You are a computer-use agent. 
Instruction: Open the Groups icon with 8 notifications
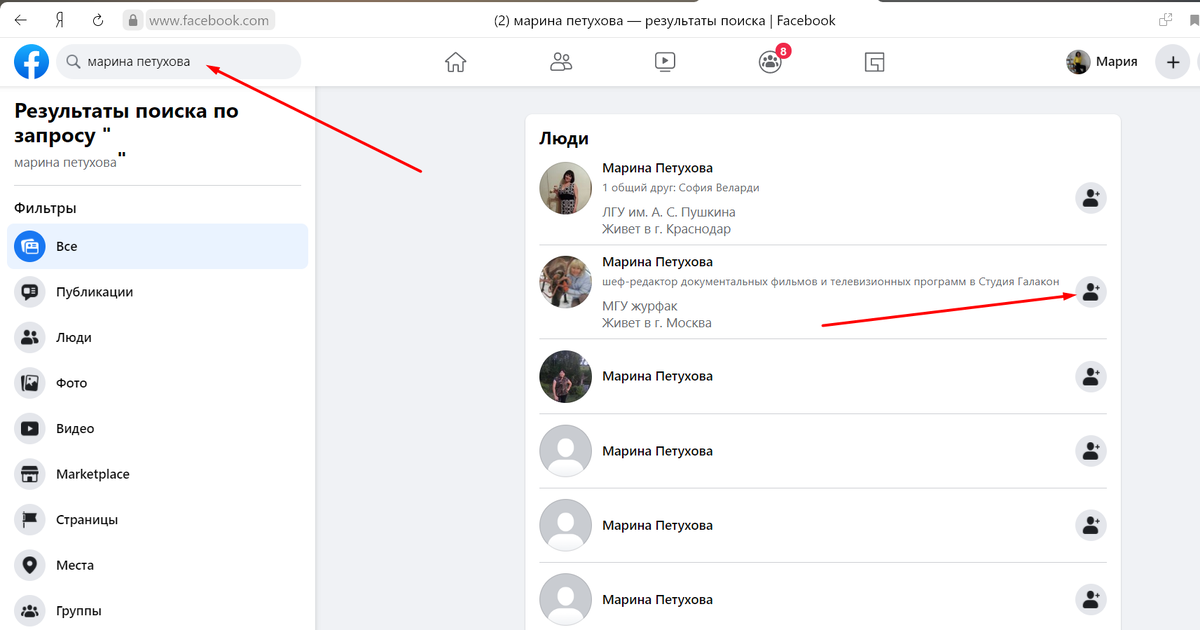[x=770, y=62]
